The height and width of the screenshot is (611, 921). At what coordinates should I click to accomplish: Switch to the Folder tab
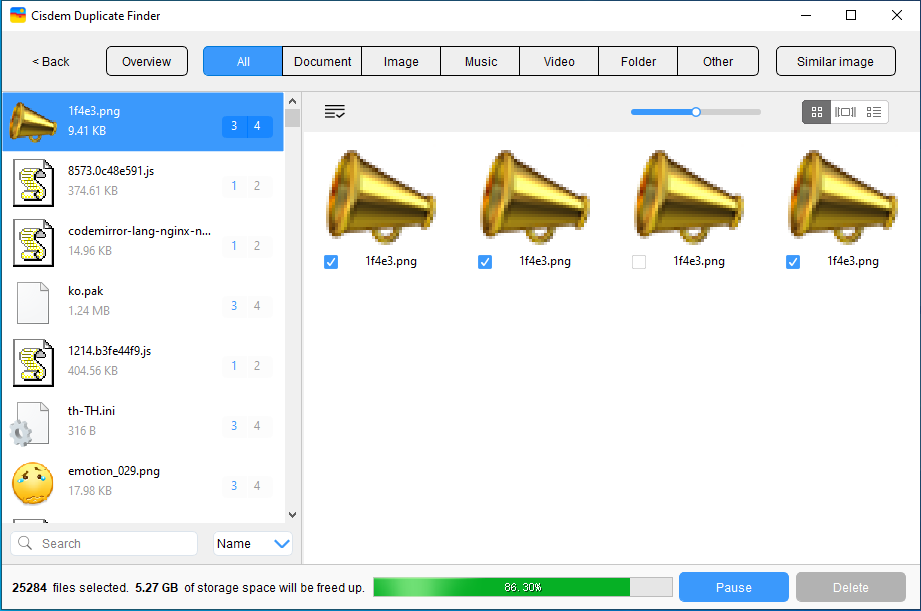(638, 61)
